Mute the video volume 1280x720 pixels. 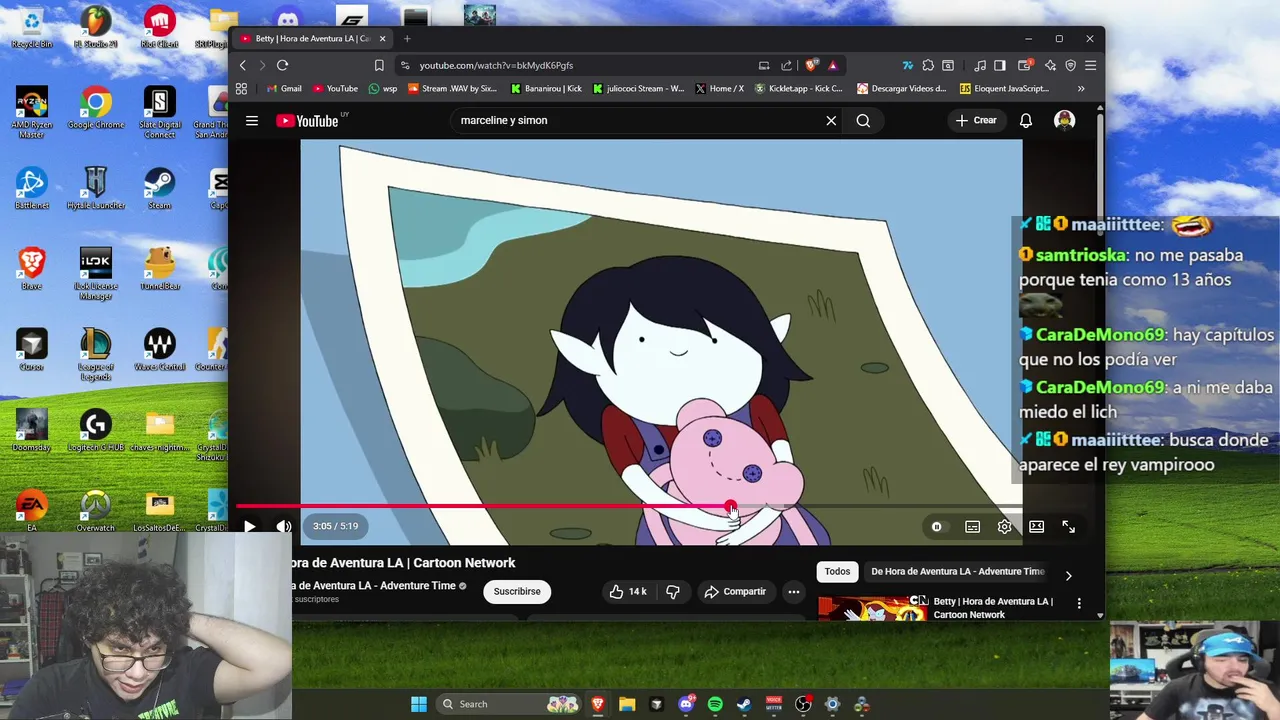tap(284, 526)
